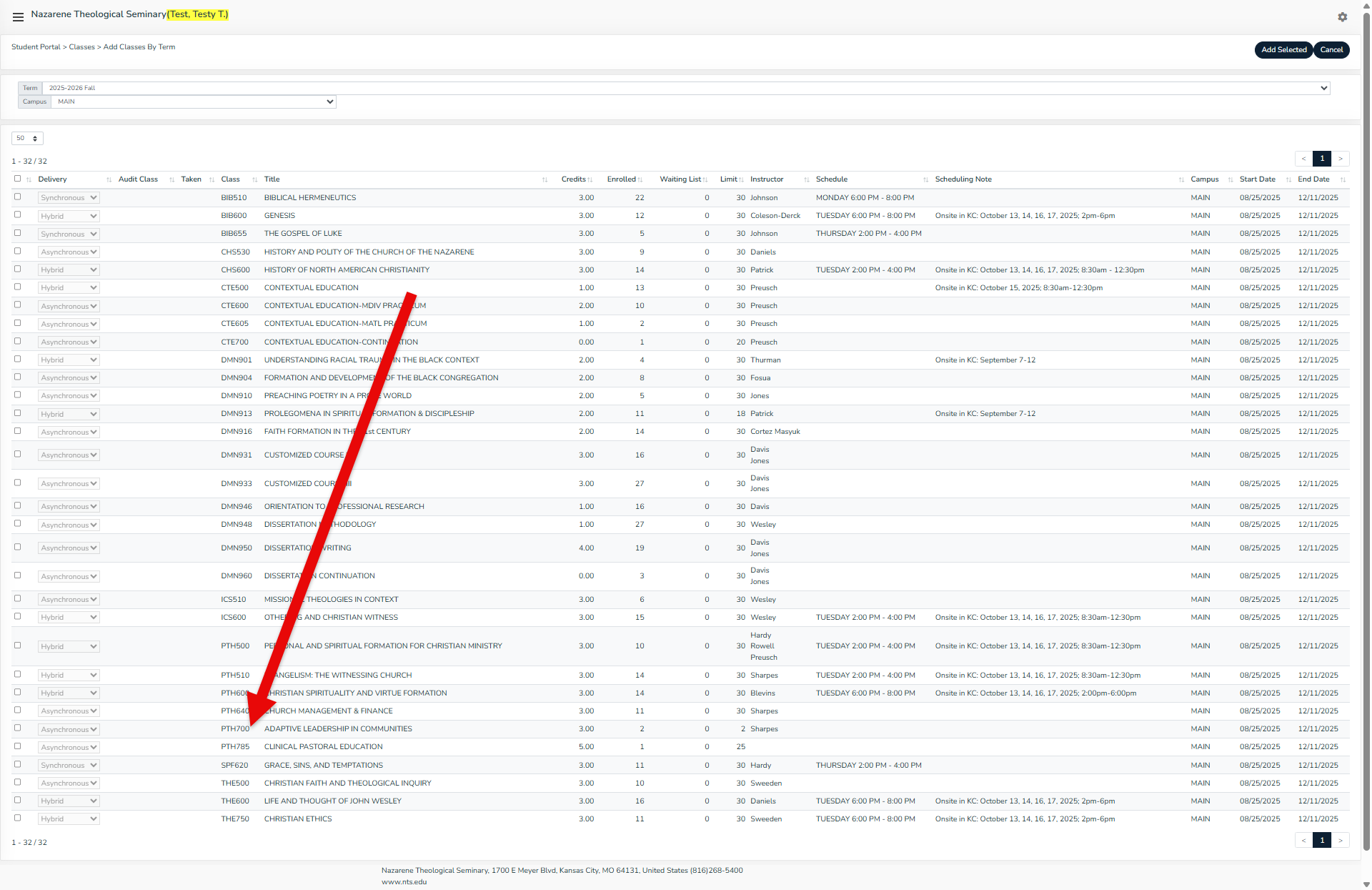
Task: Go to next page arrow at top
Action: point(1341,159)
